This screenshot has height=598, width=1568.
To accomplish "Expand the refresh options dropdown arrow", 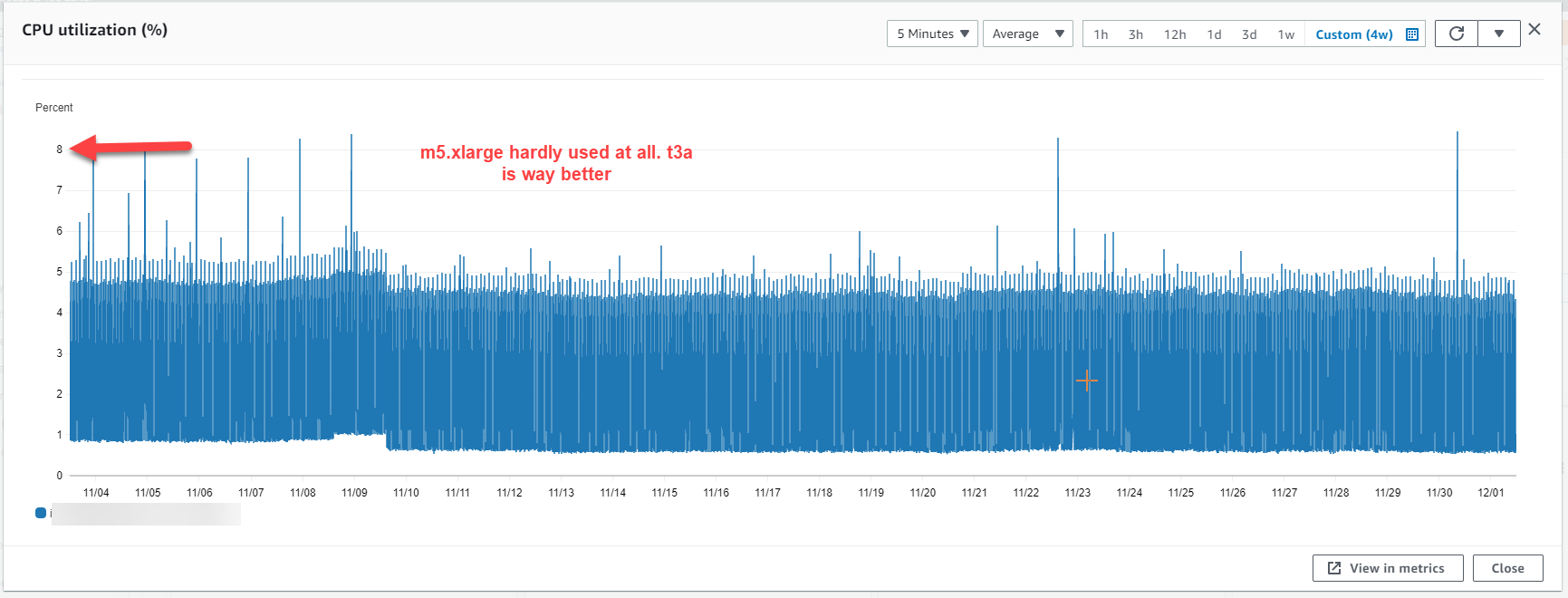I will 1499,34.
